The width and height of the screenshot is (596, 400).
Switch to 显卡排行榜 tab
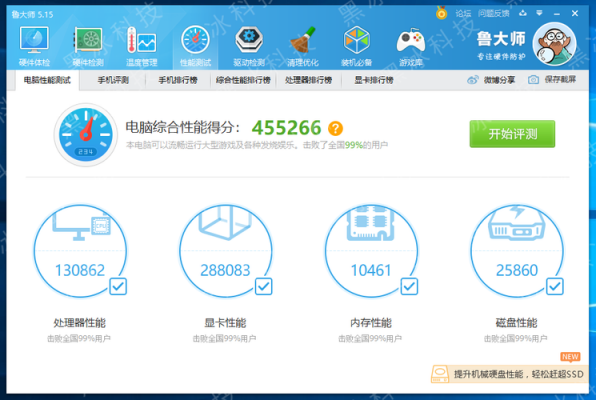tap(374, 80)
